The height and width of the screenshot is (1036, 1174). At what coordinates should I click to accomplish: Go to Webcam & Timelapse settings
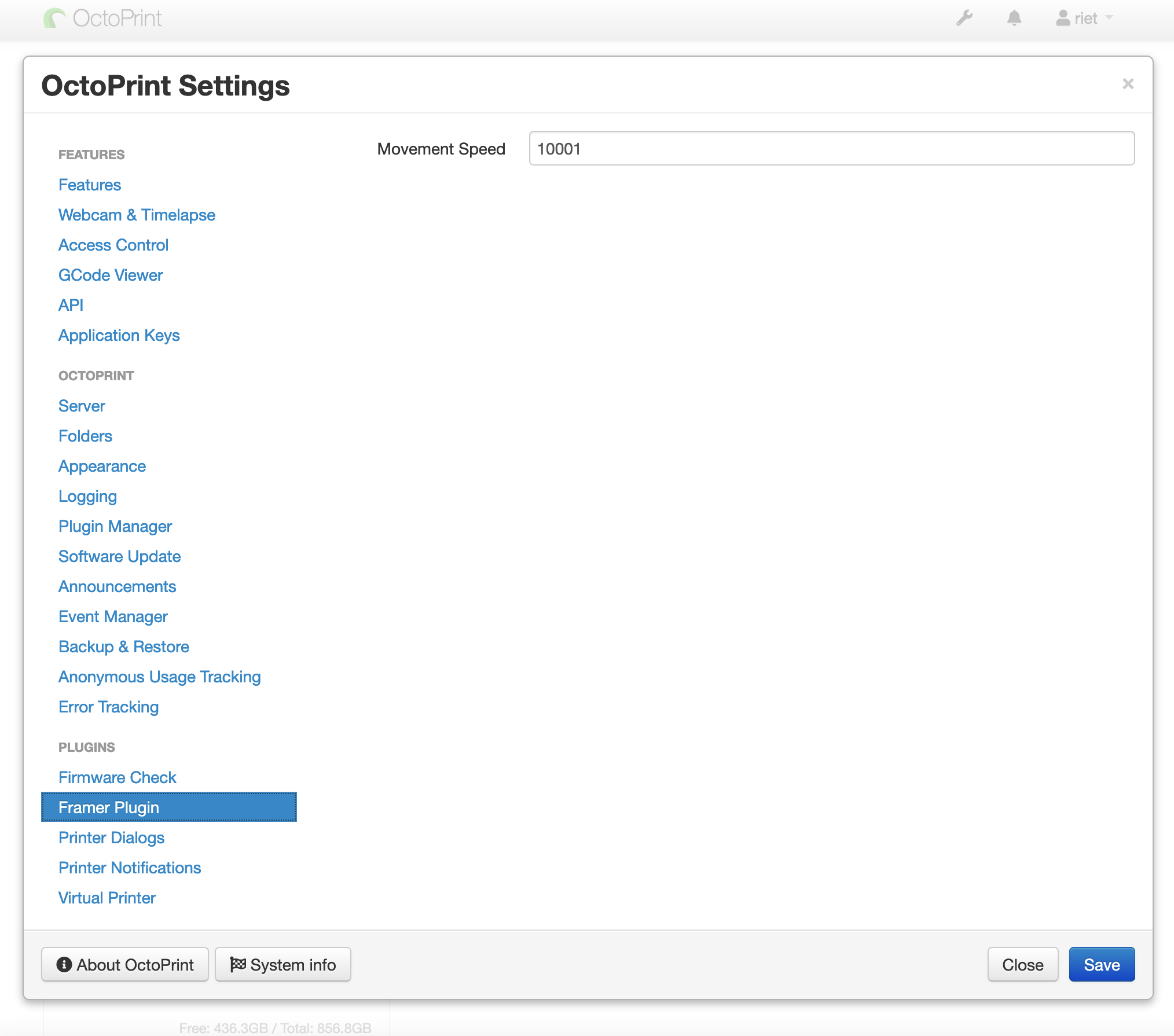click(x=137, y=215)
